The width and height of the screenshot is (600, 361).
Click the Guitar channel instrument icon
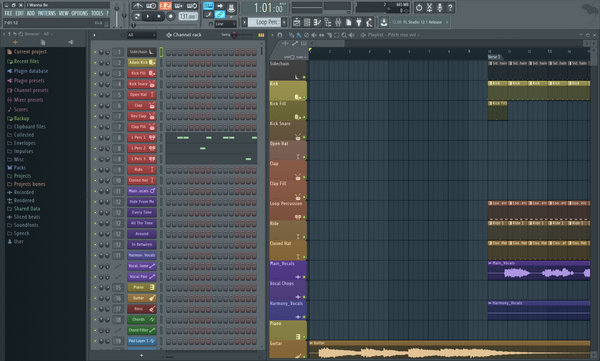pos(152,298)
